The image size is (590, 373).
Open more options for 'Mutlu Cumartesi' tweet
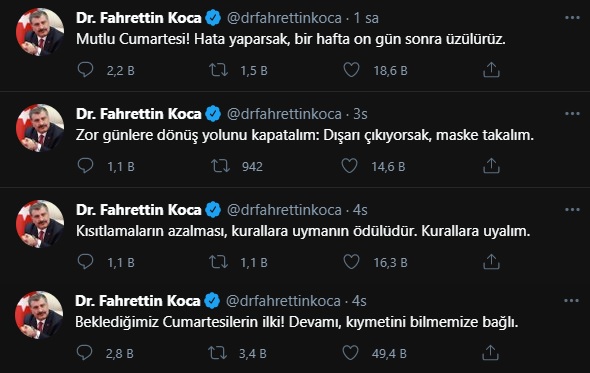click(572, 18)
